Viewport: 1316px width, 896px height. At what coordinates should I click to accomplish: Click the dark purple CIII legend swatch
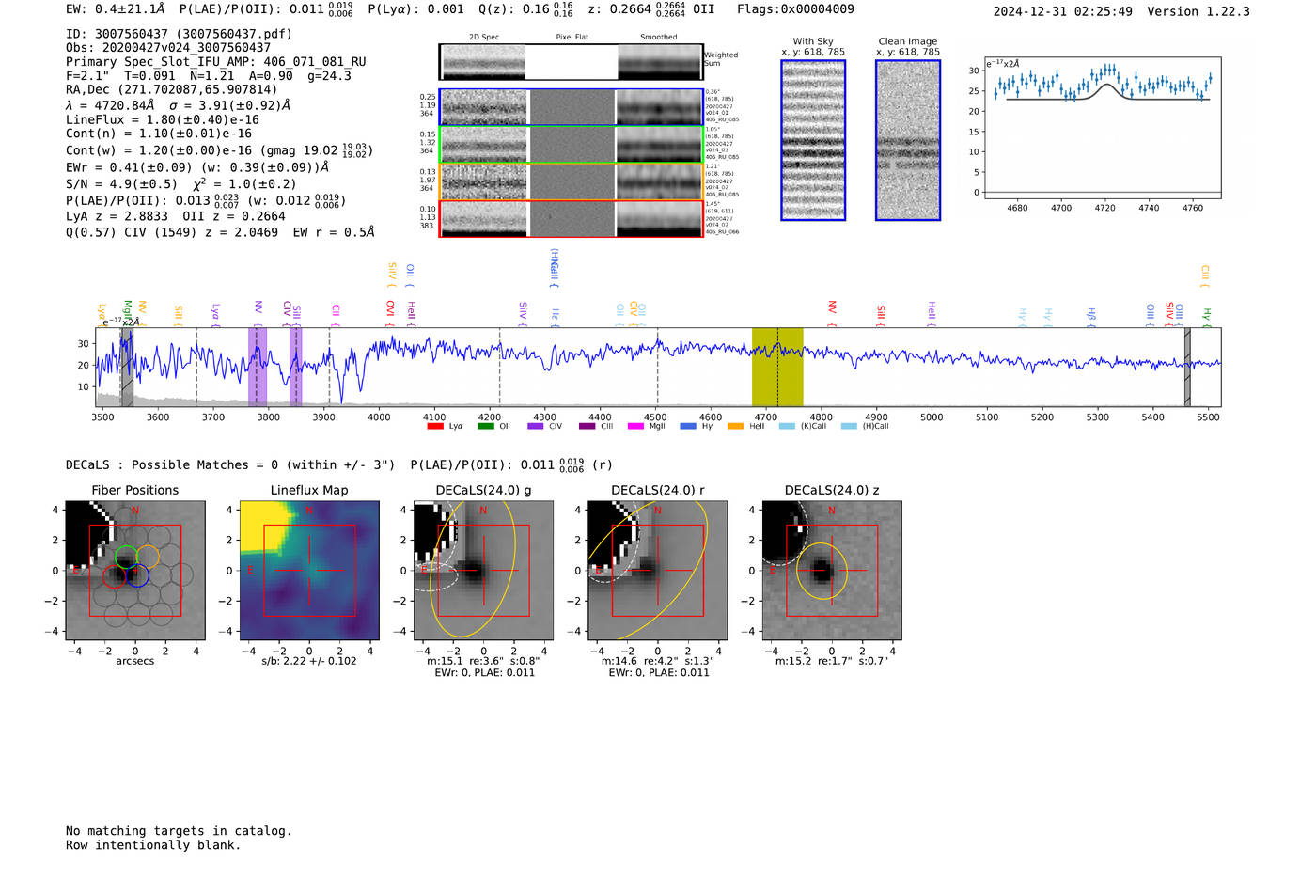(587, 427)
